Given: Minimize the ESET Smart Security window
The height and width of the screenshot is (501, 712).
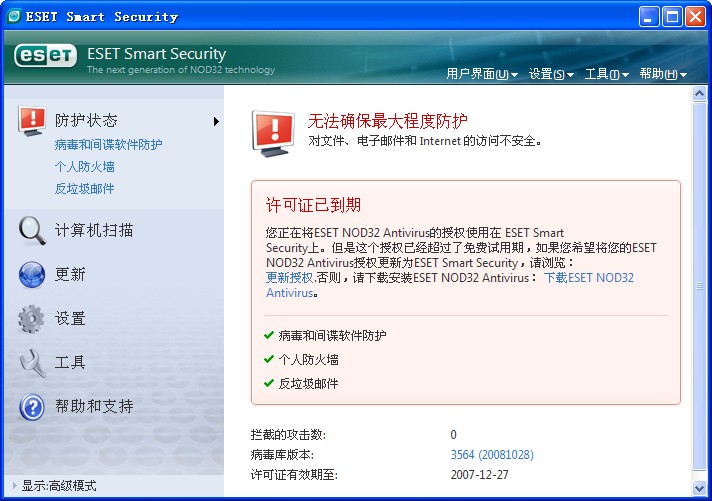Looking at the screenshot, I should coord(648,17).
